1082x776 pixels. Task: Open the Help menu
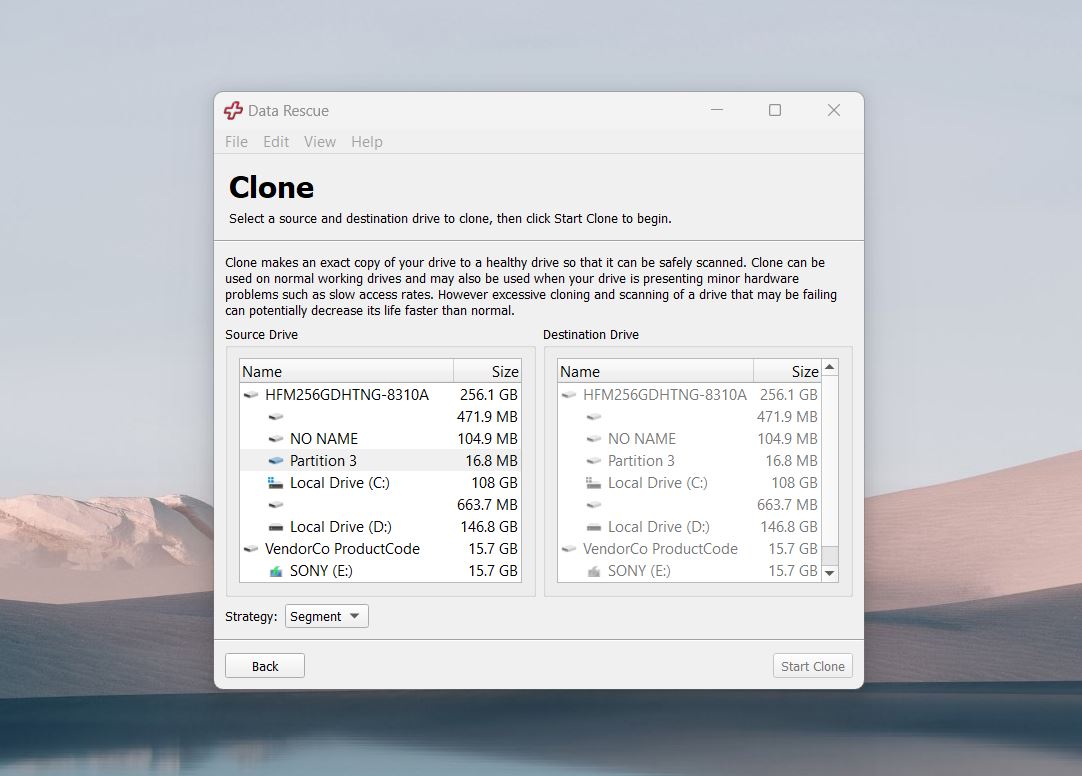pos(366,141)
